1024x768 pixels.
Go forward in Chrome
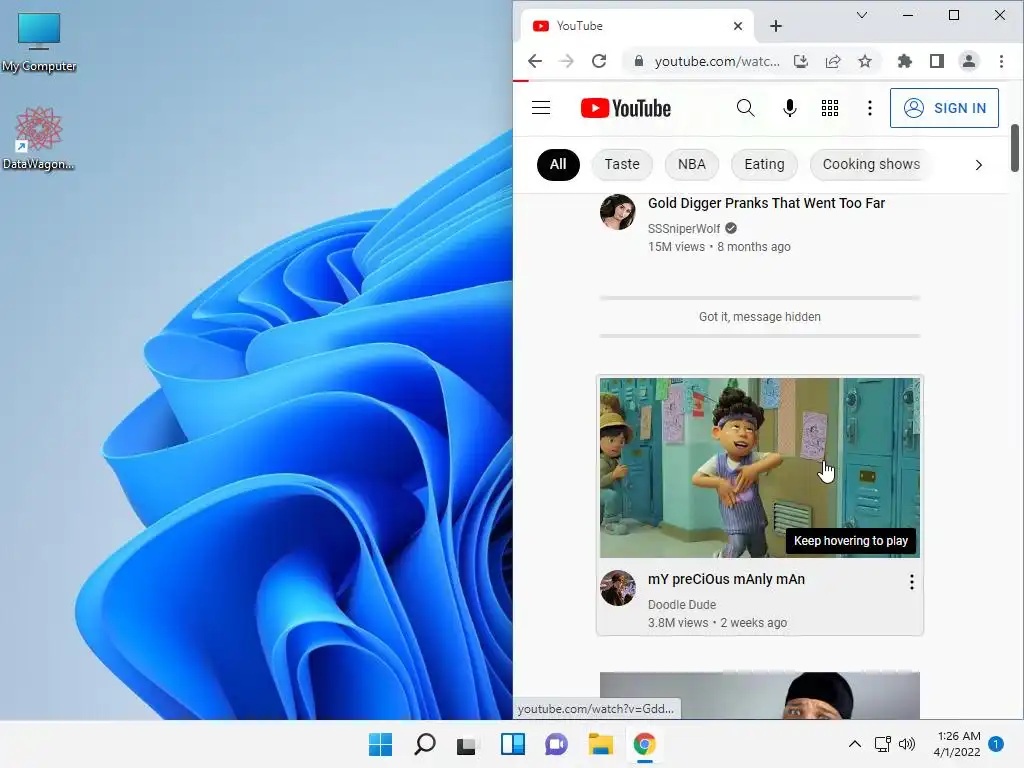(x=566, y=61)
